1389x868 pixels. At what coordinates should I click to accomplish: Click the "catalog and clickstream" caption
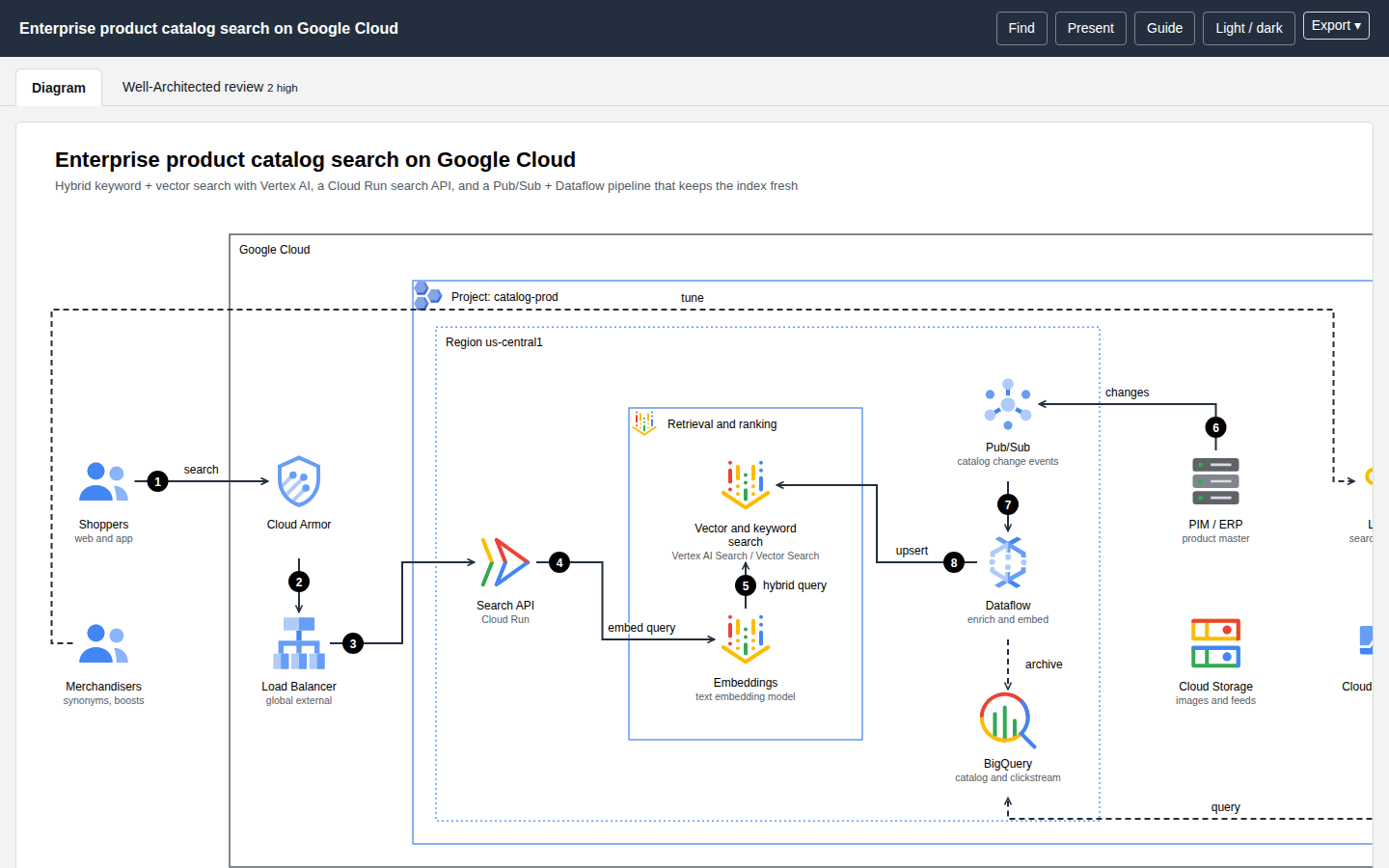(x=1008, y=778)
